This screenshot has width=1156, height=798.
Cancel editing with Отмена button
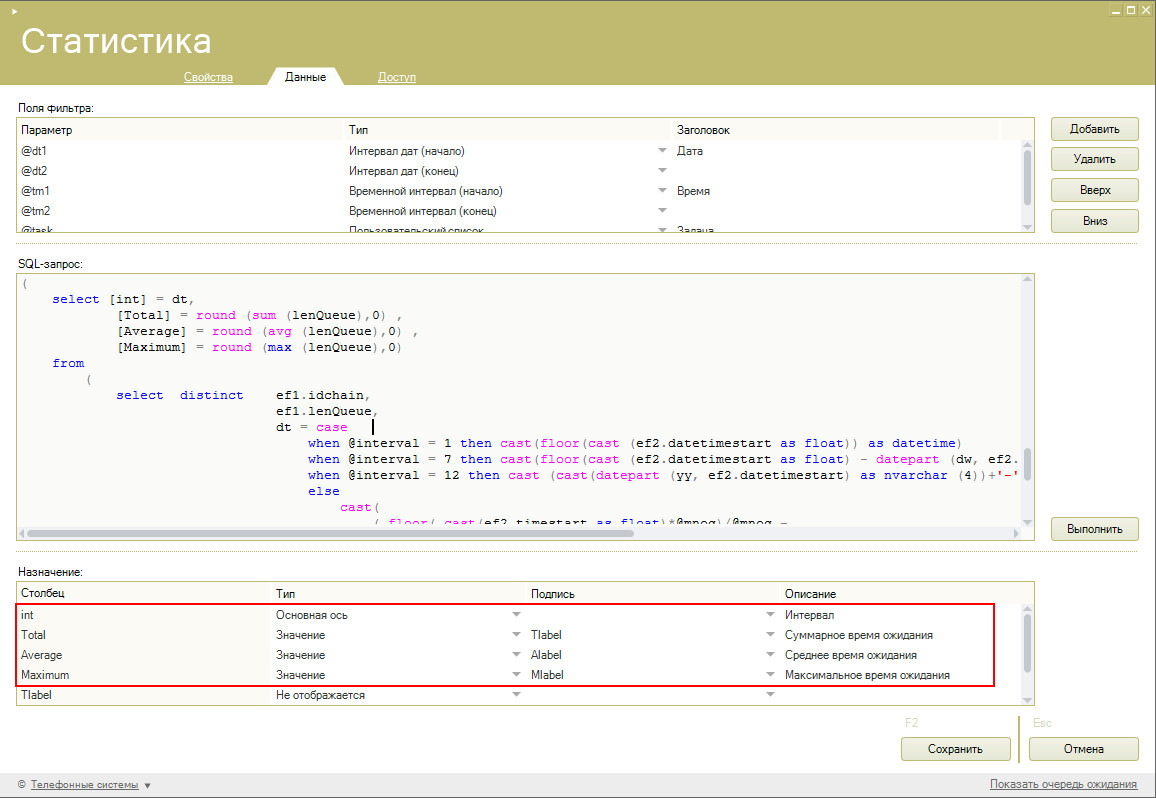[1083, 749]
